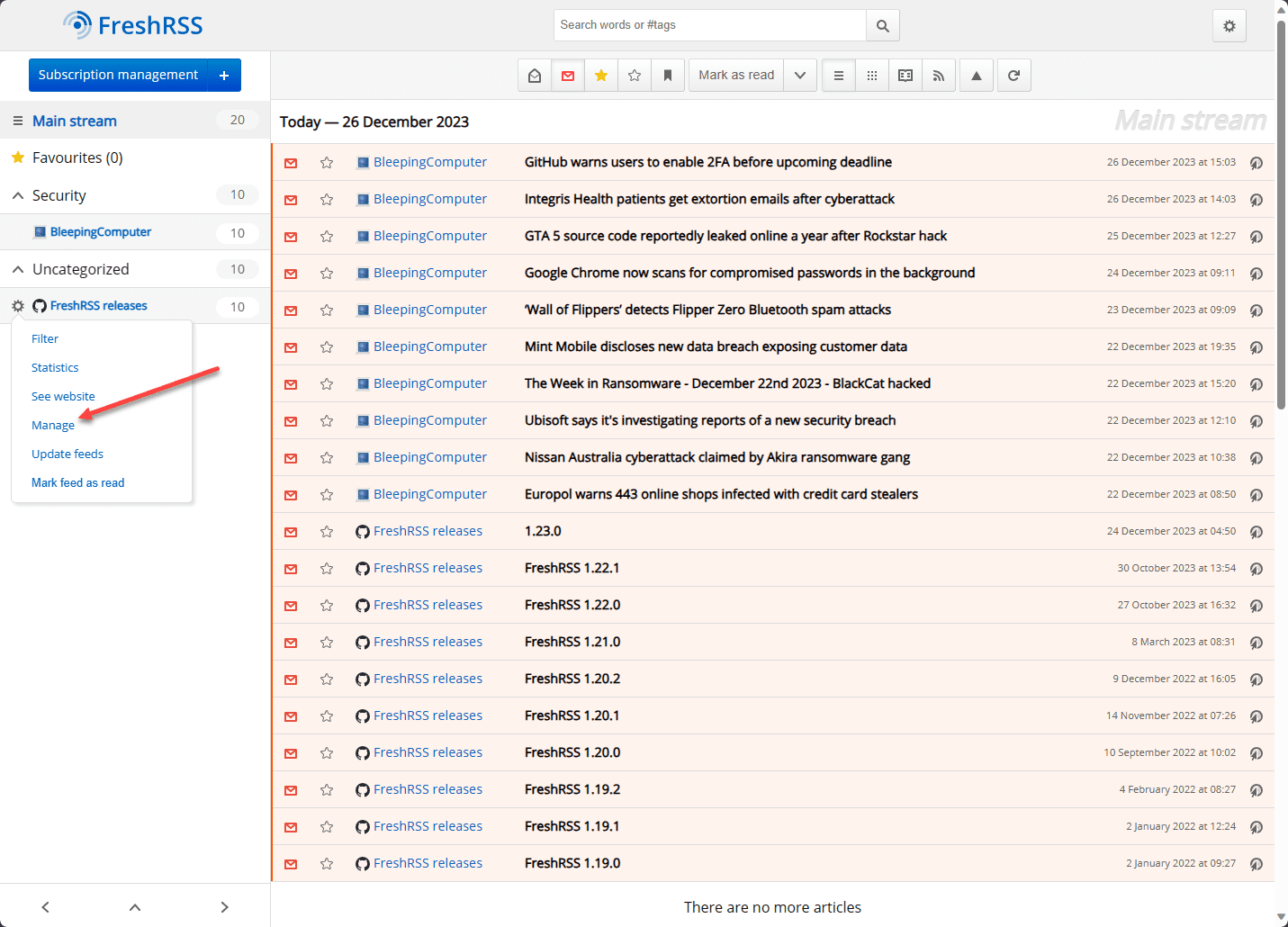This screenshot has height=927, width=1288.
Task: Open the GTA 5 source code article
Action: [x=735, y=236]
